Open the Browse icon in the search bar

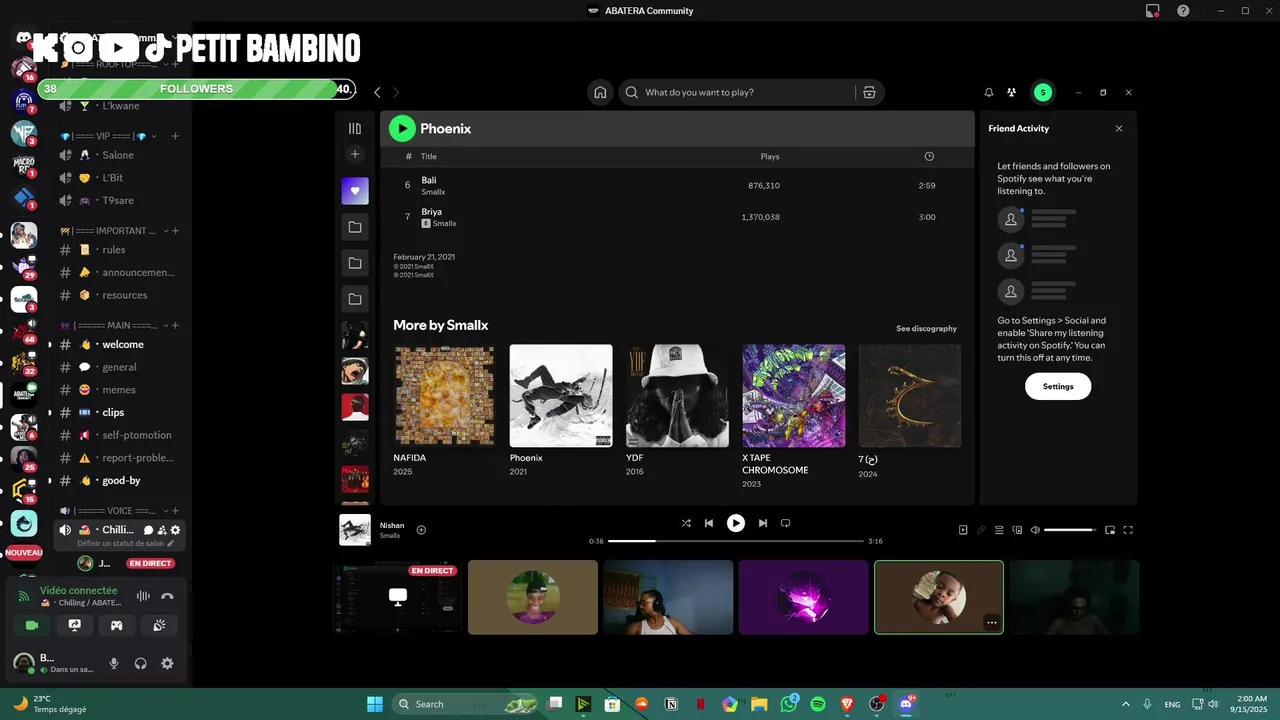click(x=869, y=92)
